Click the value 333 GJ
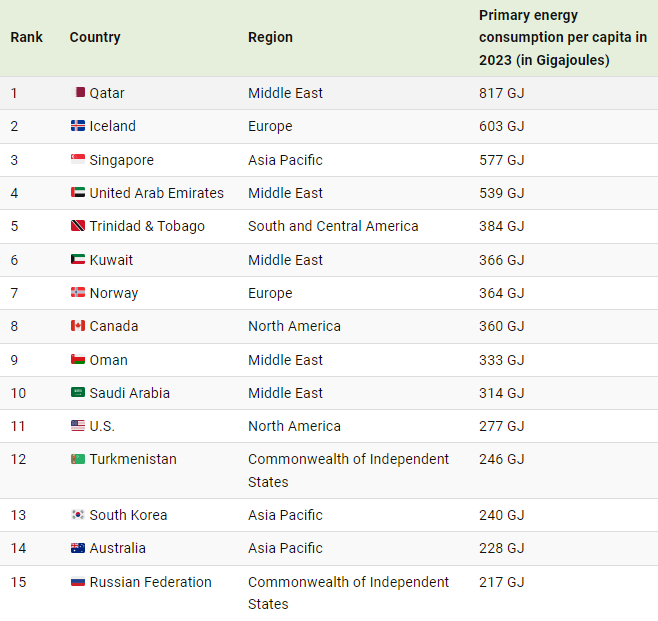This screenshot has width=658, height=621. point(502,360)
